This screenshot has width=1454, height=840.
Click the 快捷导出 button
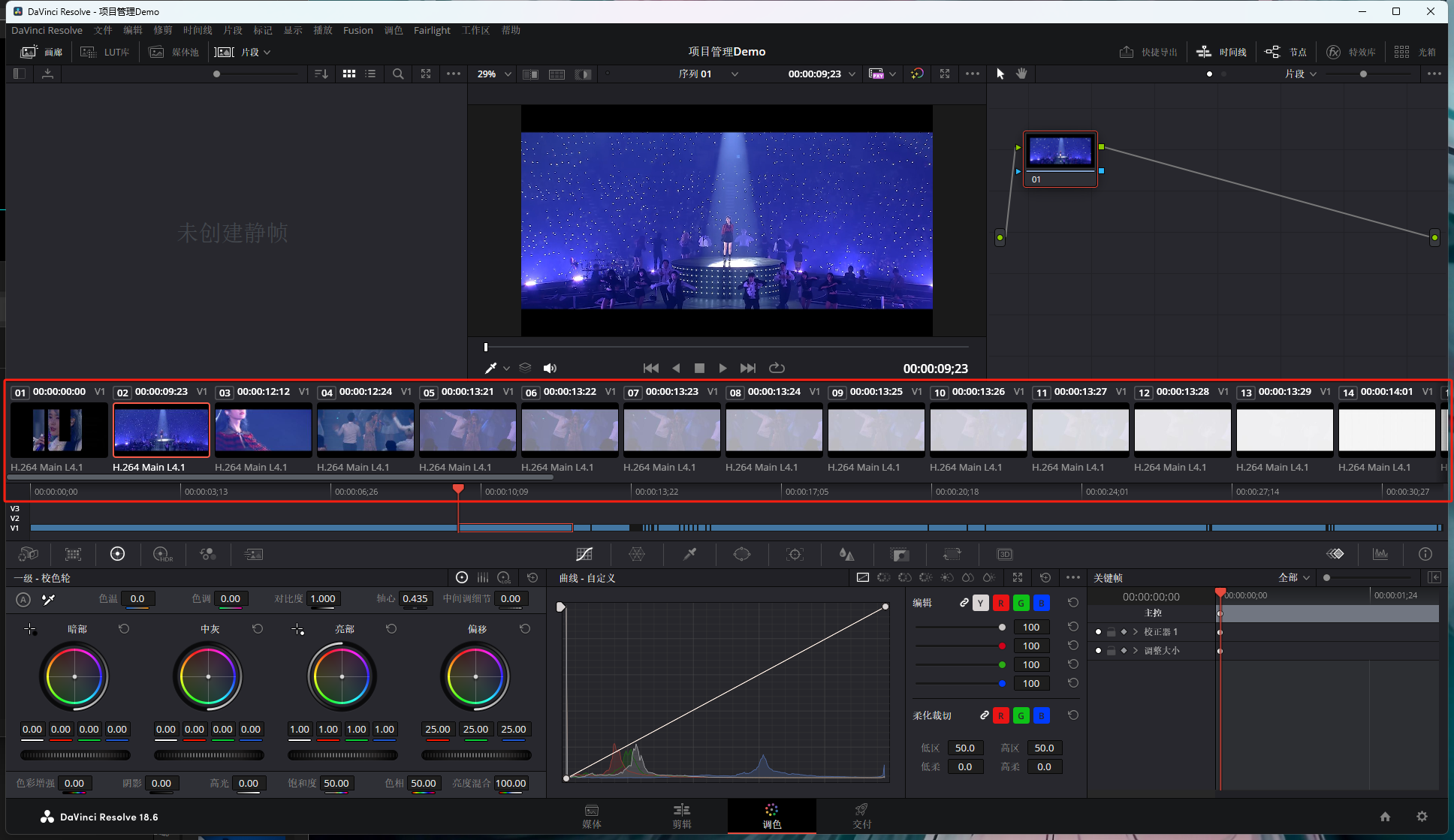[x=1148, y=52]
